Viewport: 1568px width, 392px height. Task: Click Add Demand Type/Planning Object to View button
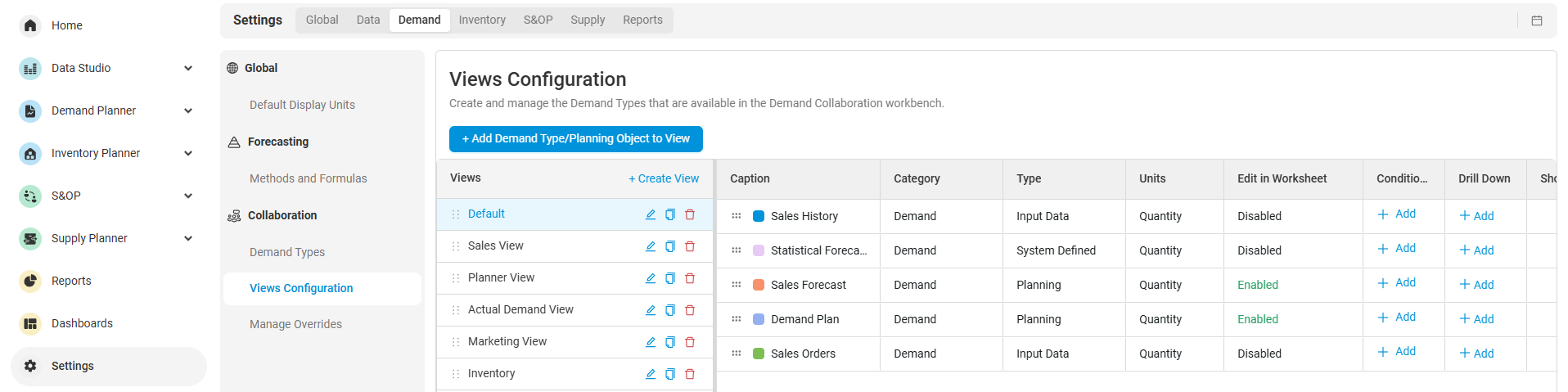point(575,139)
